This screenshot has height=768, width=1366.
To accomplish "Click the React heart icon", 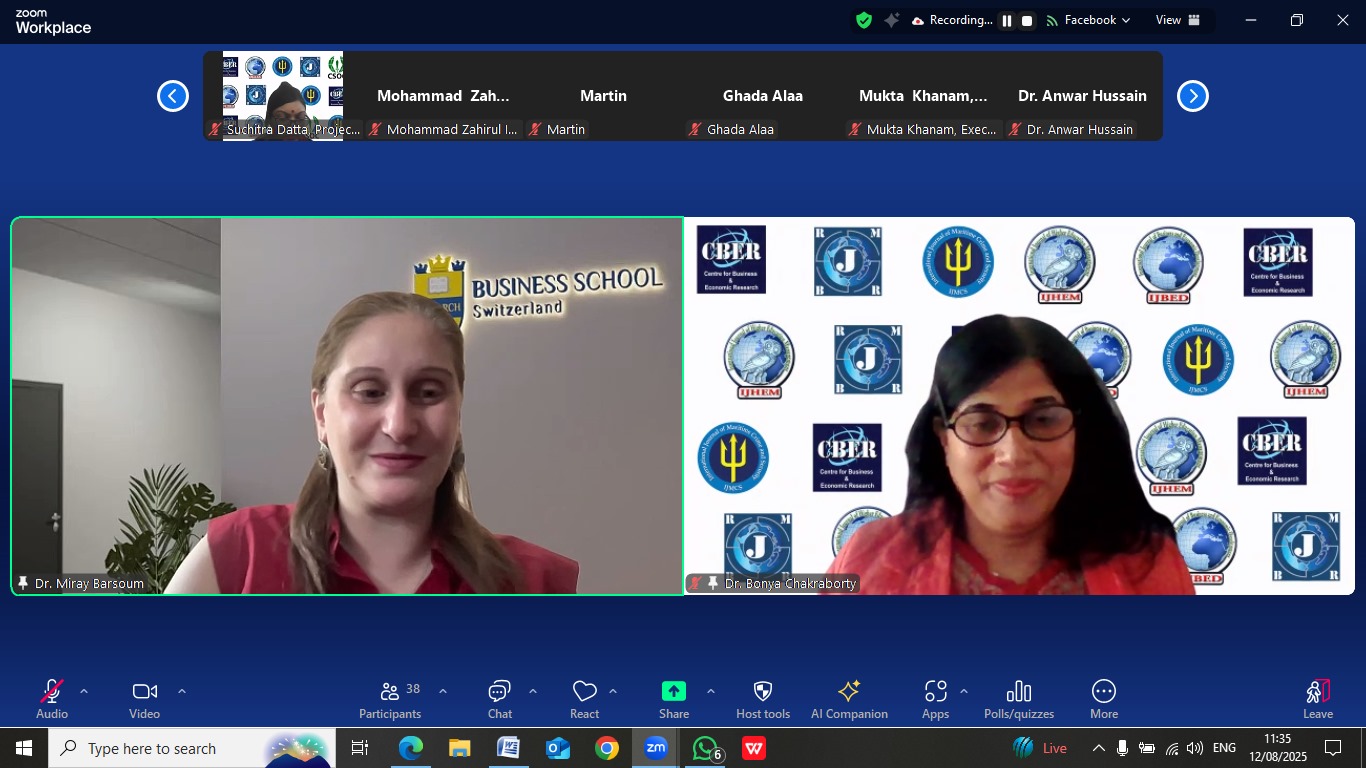I will (584, 699).
